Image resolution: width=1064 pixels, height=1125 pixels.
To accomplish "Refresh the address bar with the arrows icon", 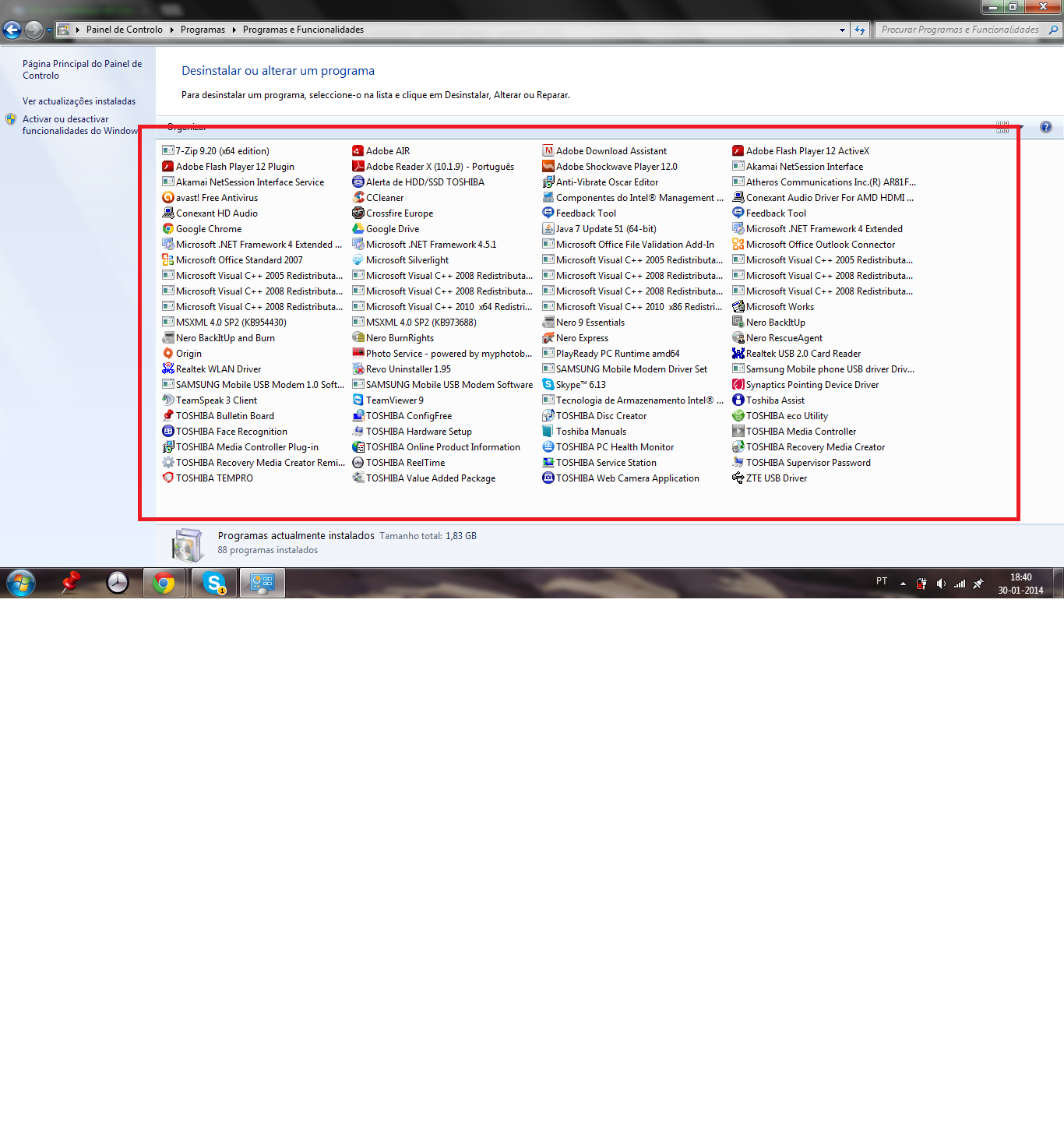I will 860,30.
